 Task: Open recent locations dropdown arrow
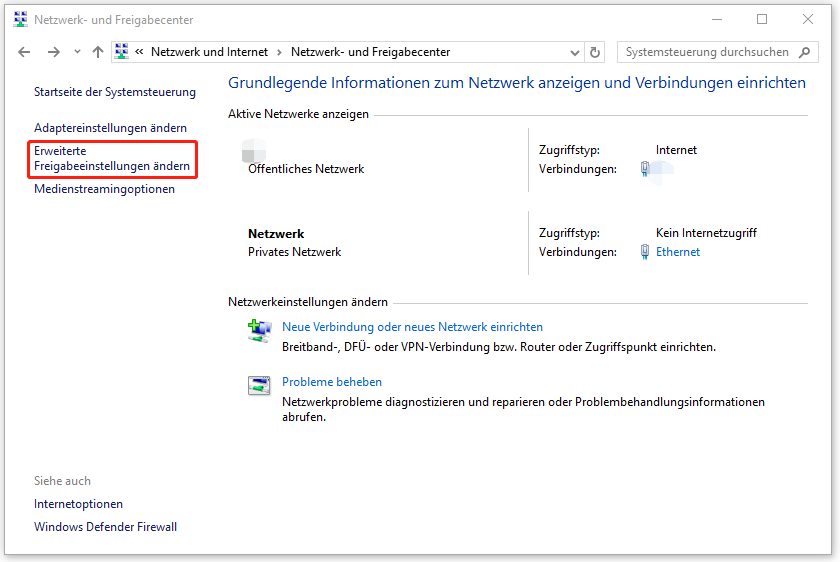click(77, 52)
